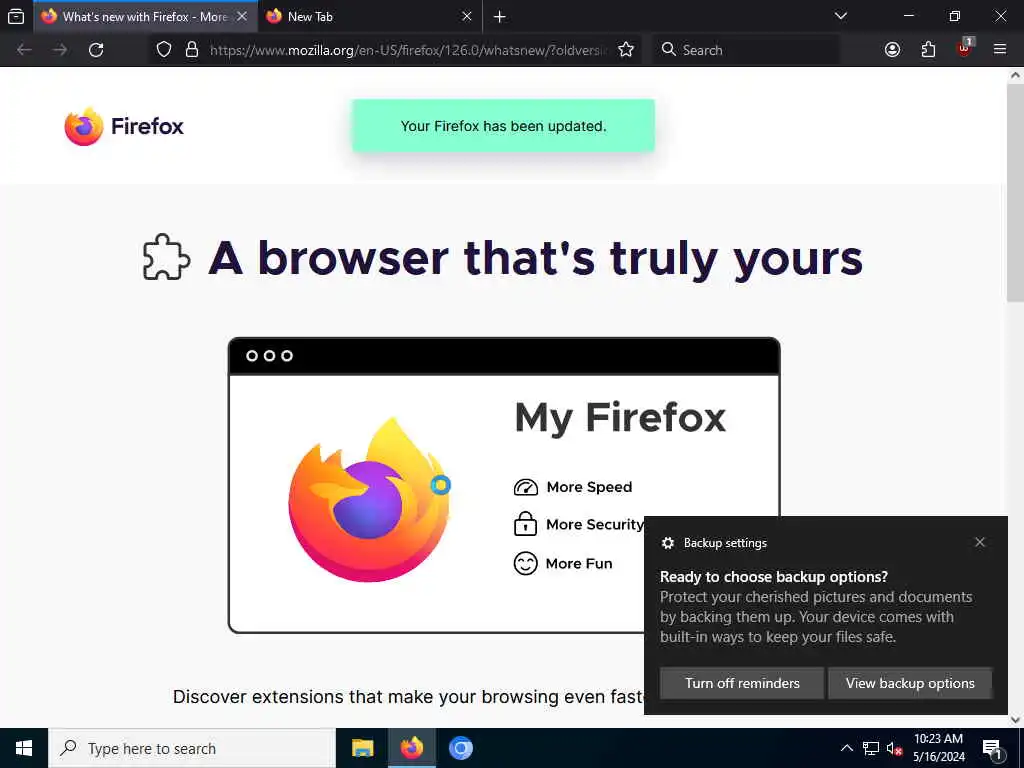Screen dimensions: 1024x768
Task: Click the scrollbar down arrow
Action: pos(1015,720)
